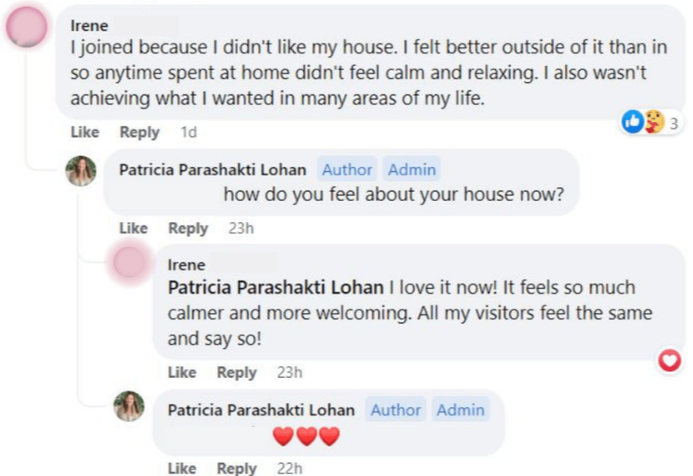Click Patricia Parashakti Lohan name on first reply

[x=213, y=170]
